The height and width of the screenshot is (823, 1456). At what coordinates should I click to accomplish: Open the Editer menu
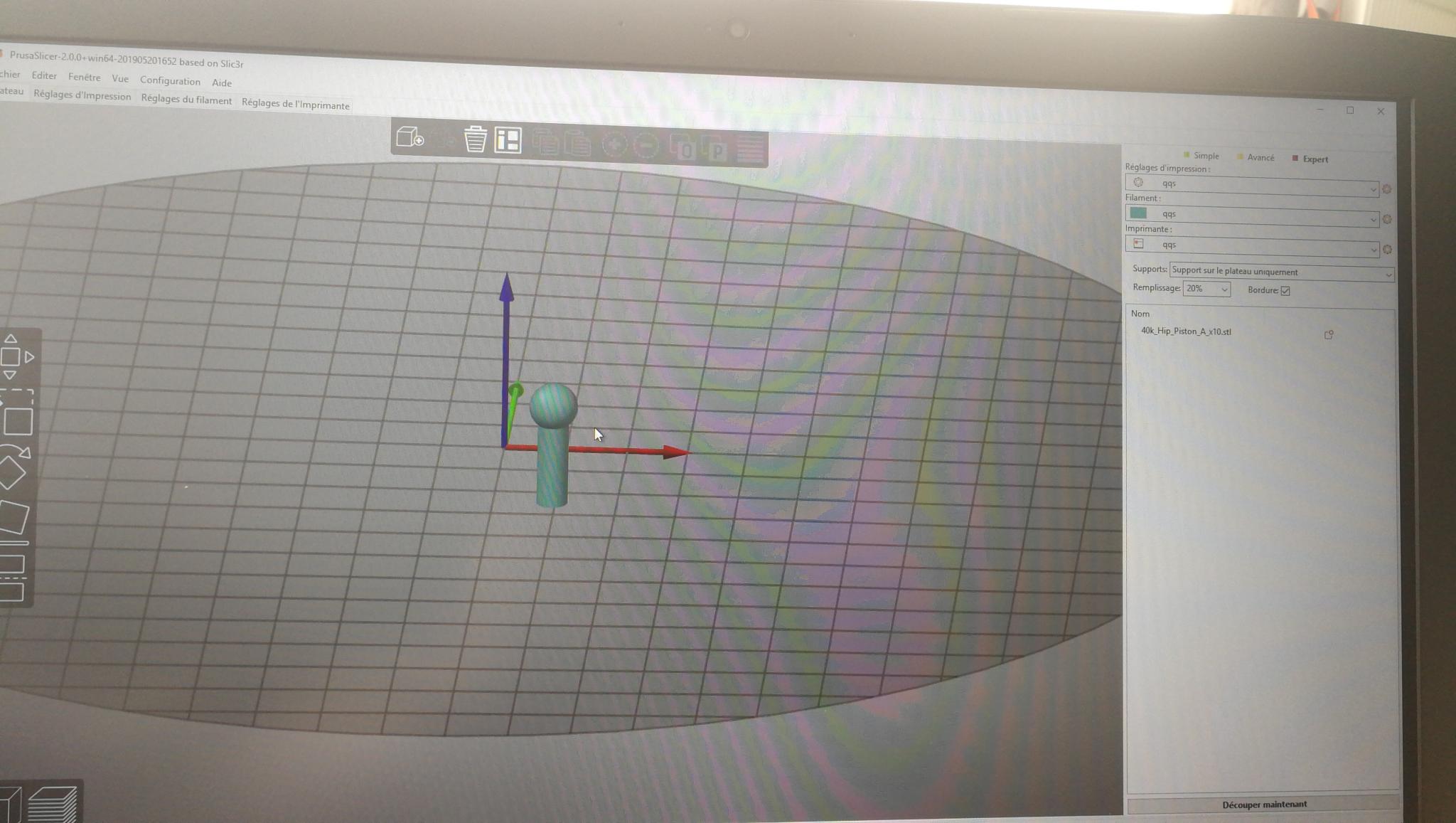(x=44, y=75)
